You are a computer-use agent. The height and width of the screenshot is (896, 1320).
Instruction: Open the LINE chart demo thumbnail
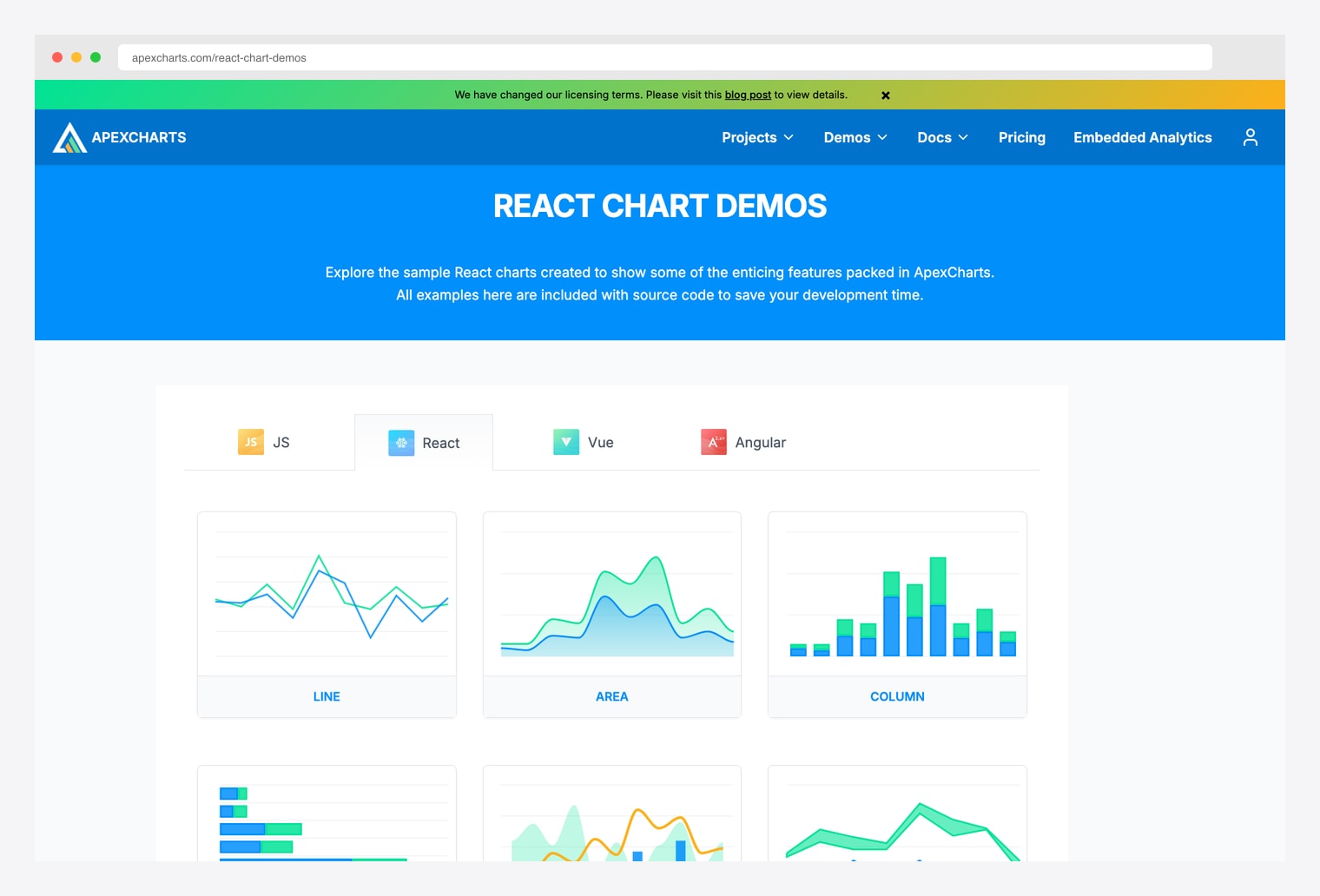(327, 594)
